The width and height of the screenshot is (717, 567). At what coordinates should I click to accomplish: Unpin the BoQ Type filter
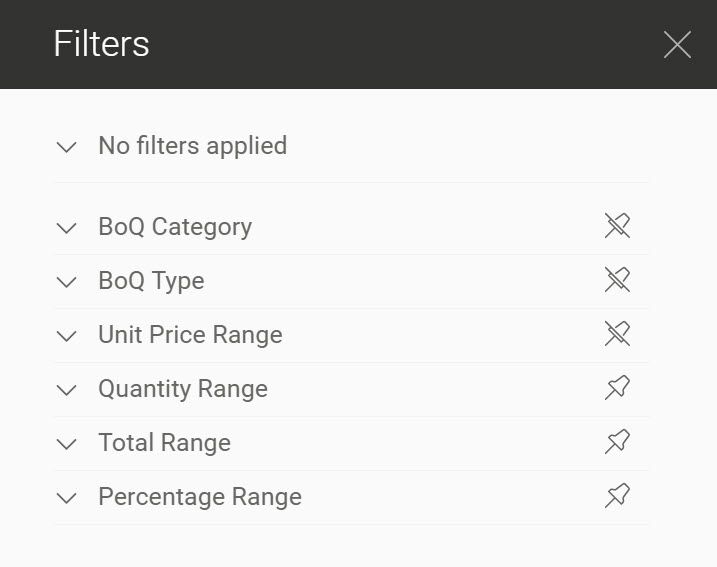[x=617, y=281]
